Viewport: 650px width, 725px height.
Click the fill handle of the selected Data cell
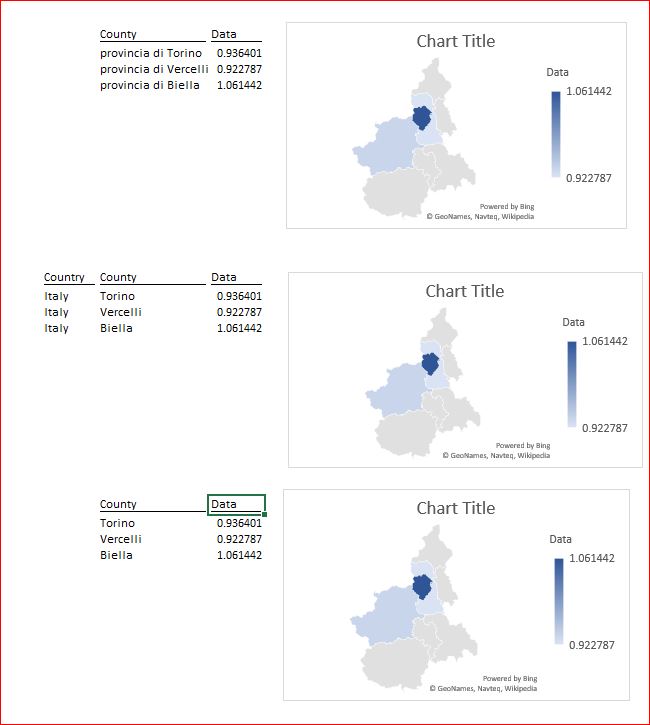coord(264,514)
